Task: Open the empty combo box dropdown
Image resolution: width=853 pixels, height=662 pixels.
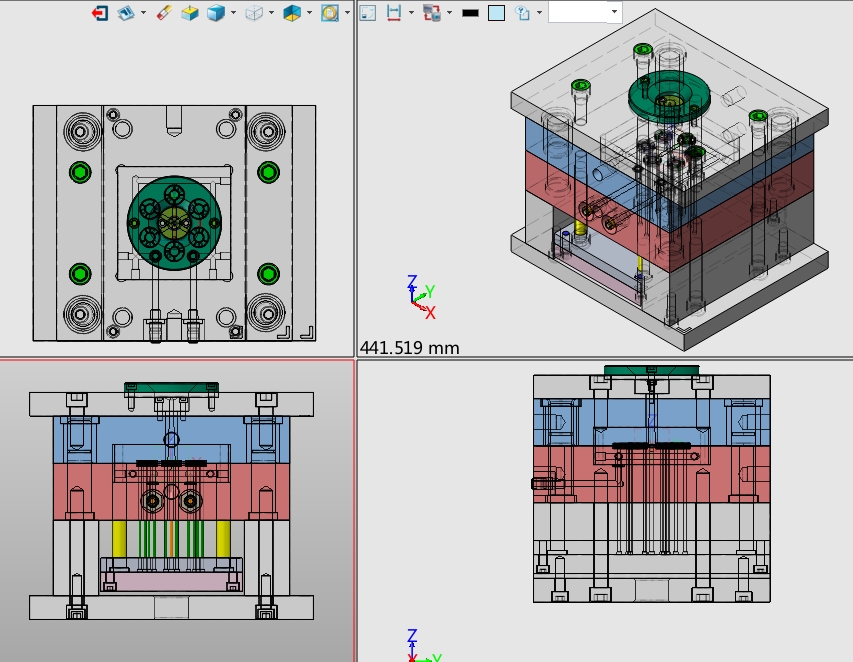Action: point(614,12)
